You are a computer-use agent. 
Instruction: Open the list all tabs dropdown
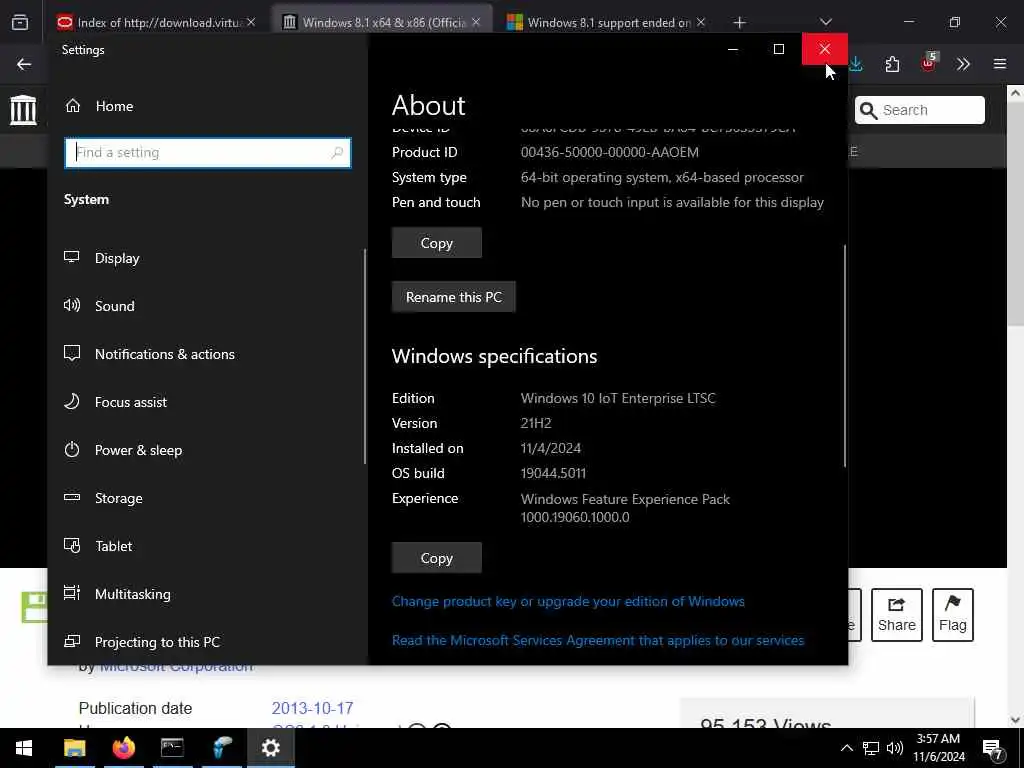click(x=826, y=22)
